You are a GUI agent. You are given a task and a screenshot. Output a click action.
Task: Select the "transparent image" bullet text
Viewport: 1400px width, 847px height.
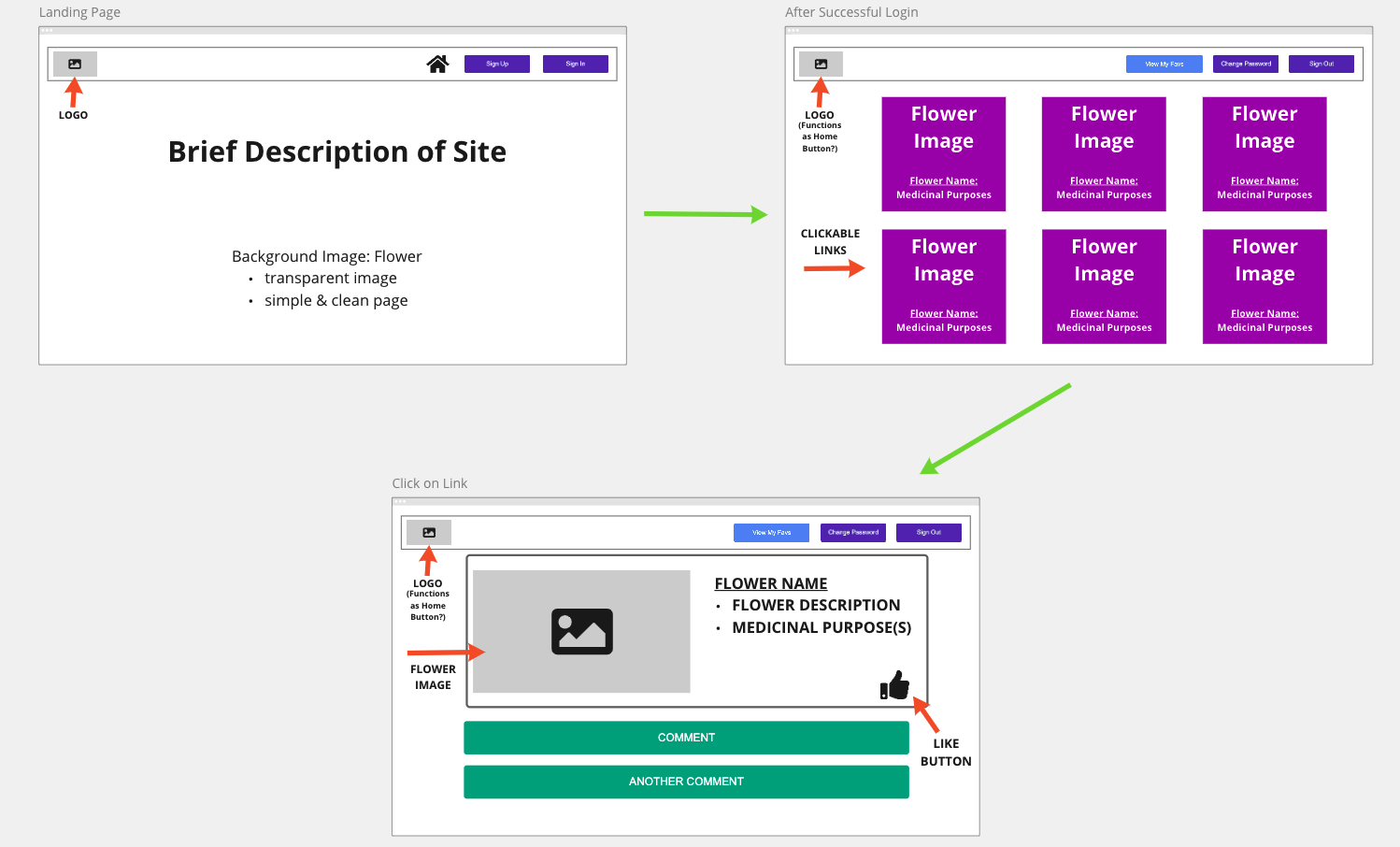pos(331,278)
